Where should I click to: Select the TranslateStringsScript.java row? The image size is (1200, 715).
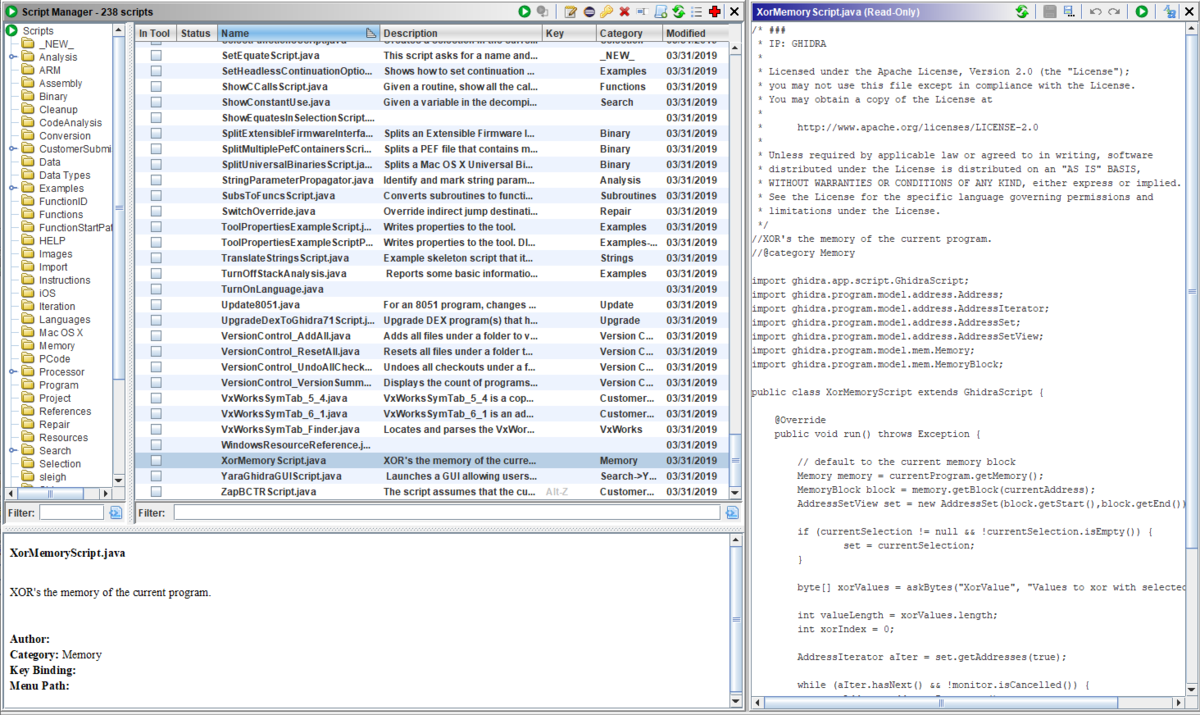point(432,258)
